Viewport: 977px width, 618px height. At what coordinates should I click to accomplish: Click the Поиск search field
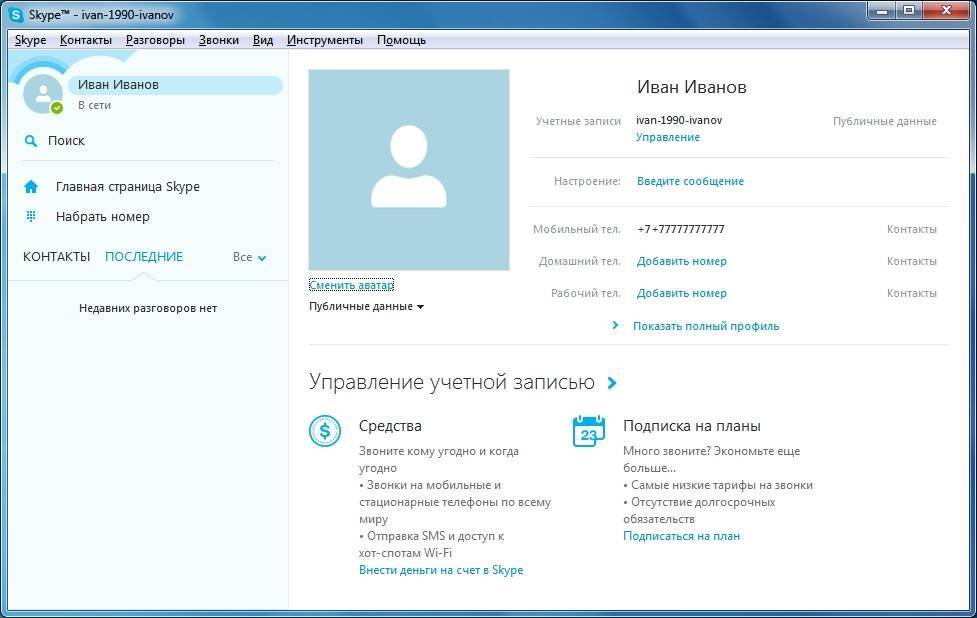(148, 141)
